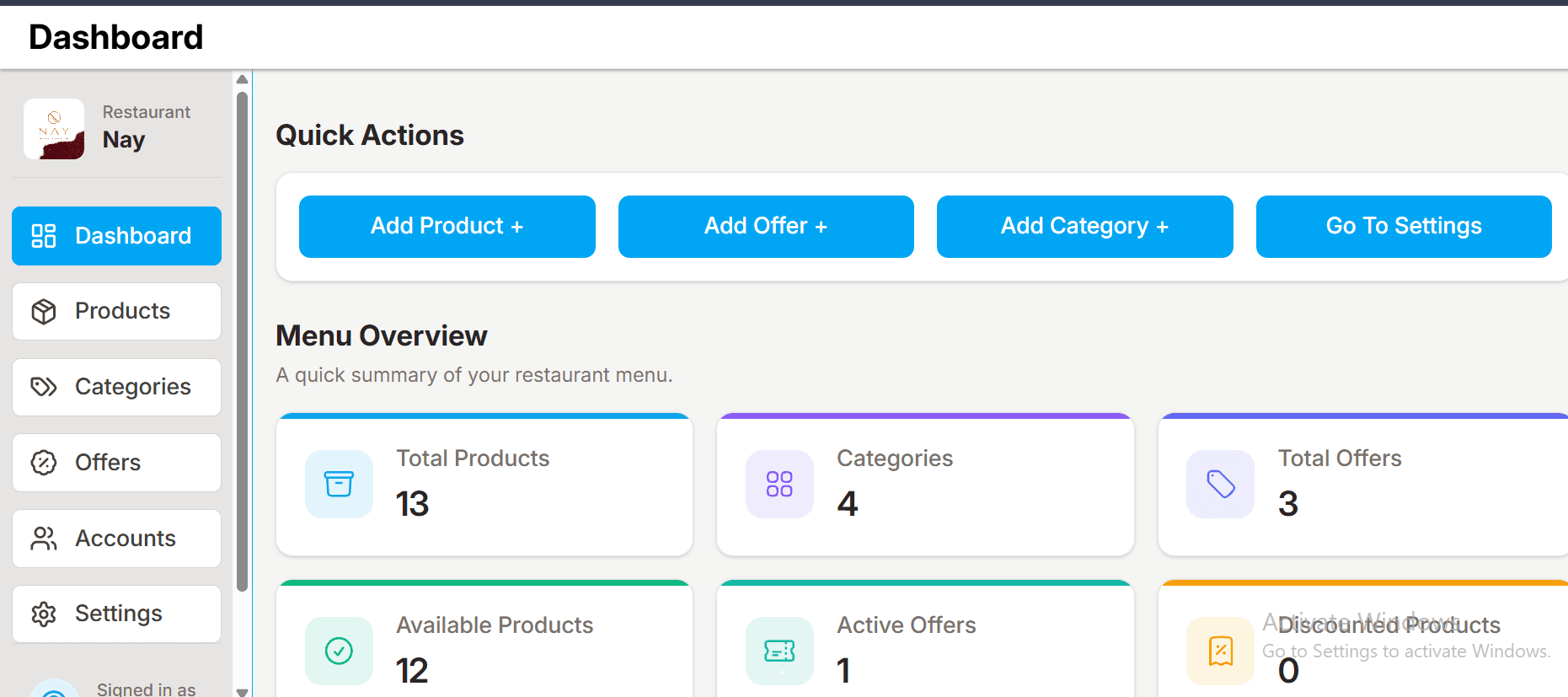Click the Categories purple grid card icon
This screenshot has height=697, width=1568.
(x=779, y=484)
